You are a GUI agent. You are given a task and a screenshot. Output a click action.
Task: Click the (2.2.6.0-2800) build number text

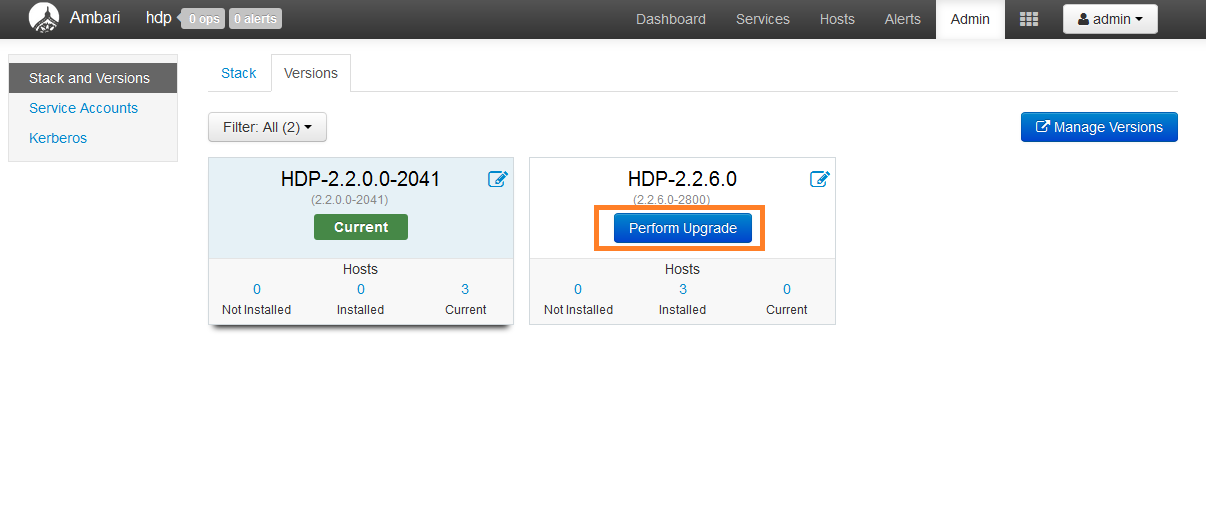pos(671,199)
